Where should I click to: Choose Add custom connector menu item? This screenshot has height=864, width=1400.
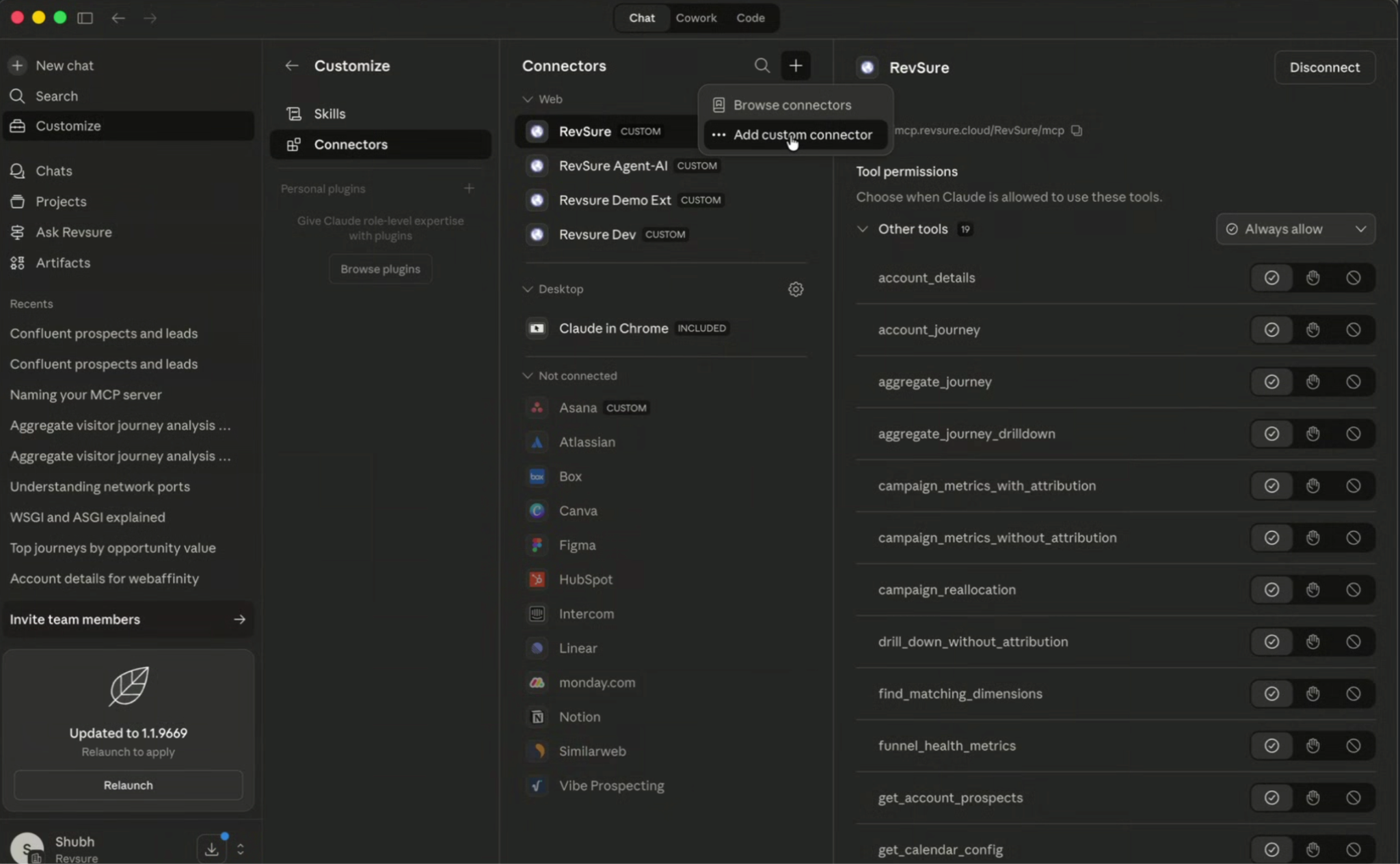point(795,135)
